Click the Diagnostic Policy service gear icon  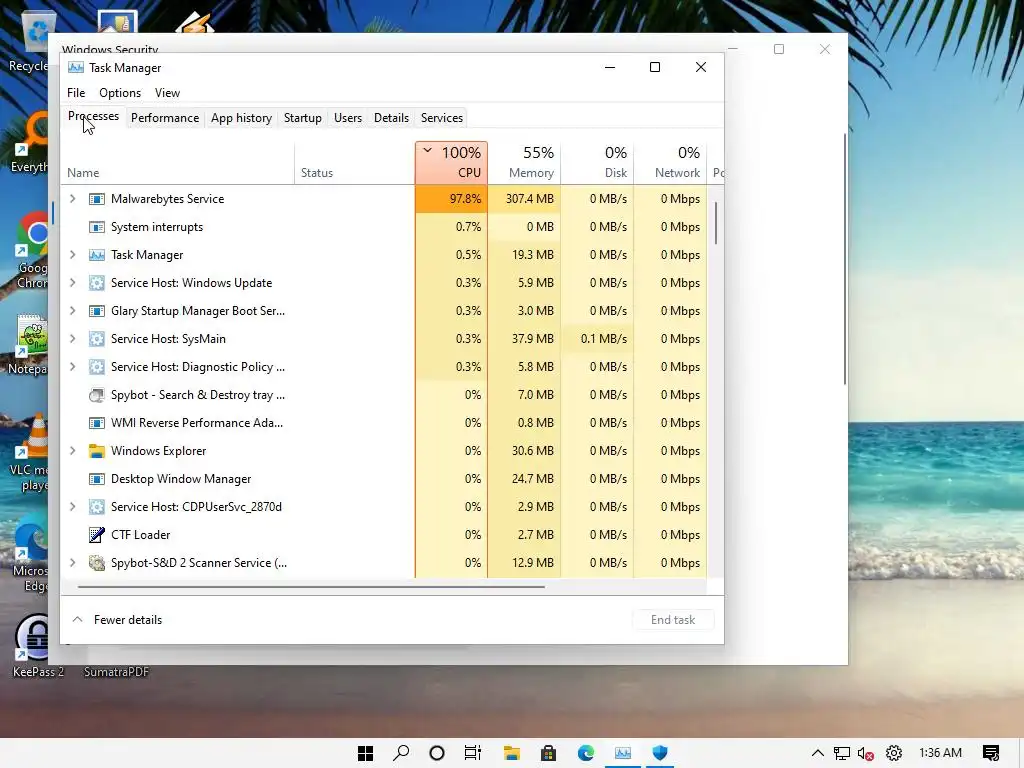[97, 367]
